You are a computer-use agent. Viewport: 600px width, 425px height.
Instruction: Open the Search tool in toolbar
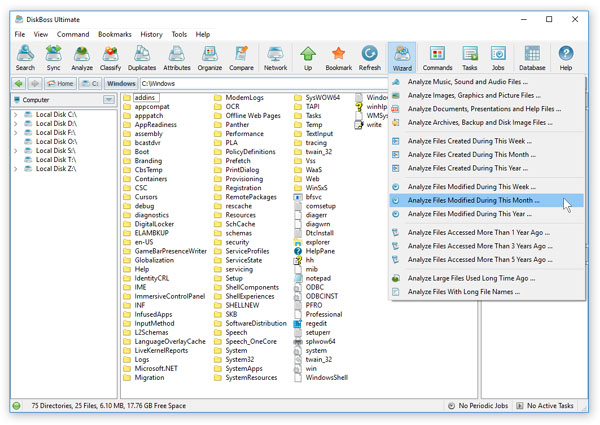click(x=25, y=58)
